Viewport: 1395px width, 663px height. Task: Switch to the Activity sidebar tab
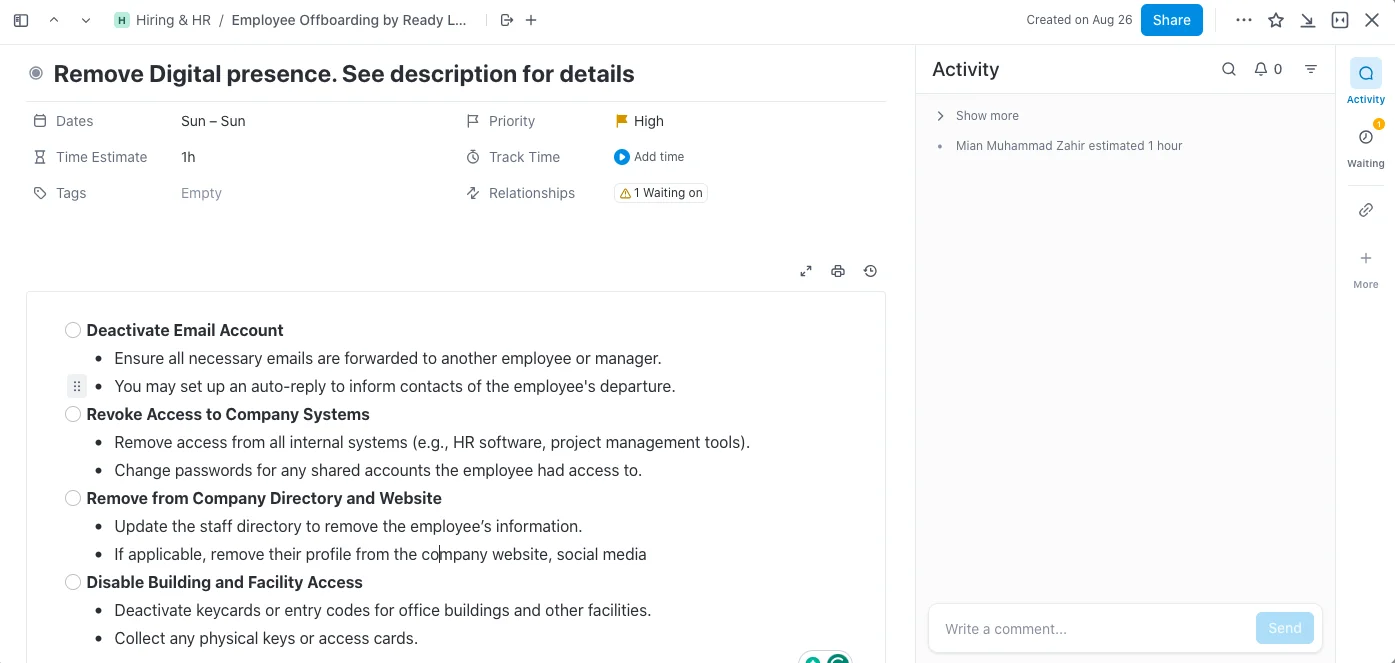[x=1366, y=81]
